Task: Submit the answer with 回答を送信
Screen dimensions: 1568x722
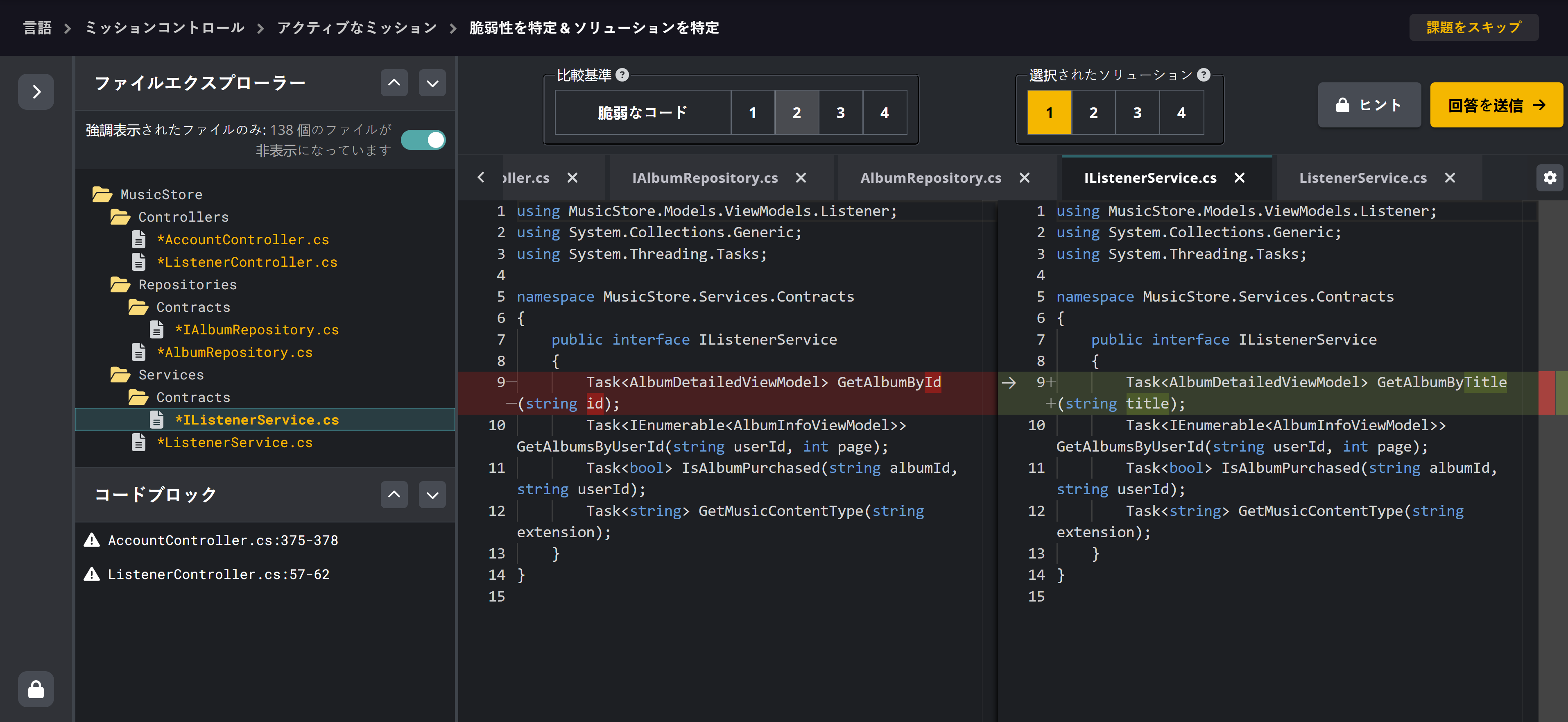Action: point(1496,105)
